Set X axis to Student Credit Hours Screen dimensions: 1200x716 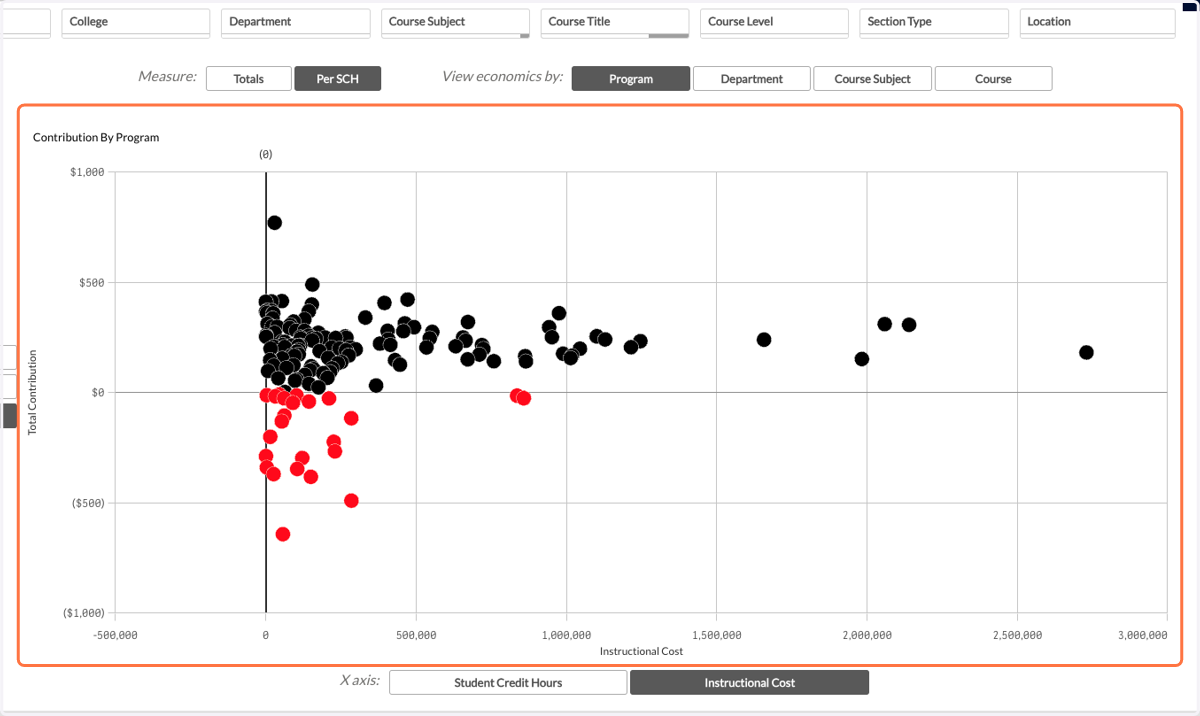508,683
